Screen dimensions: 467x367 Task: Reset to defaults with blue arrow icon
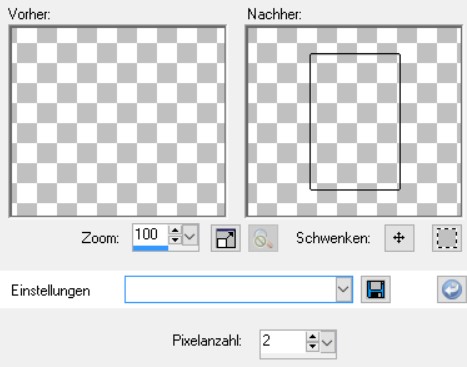pos(452,289)
